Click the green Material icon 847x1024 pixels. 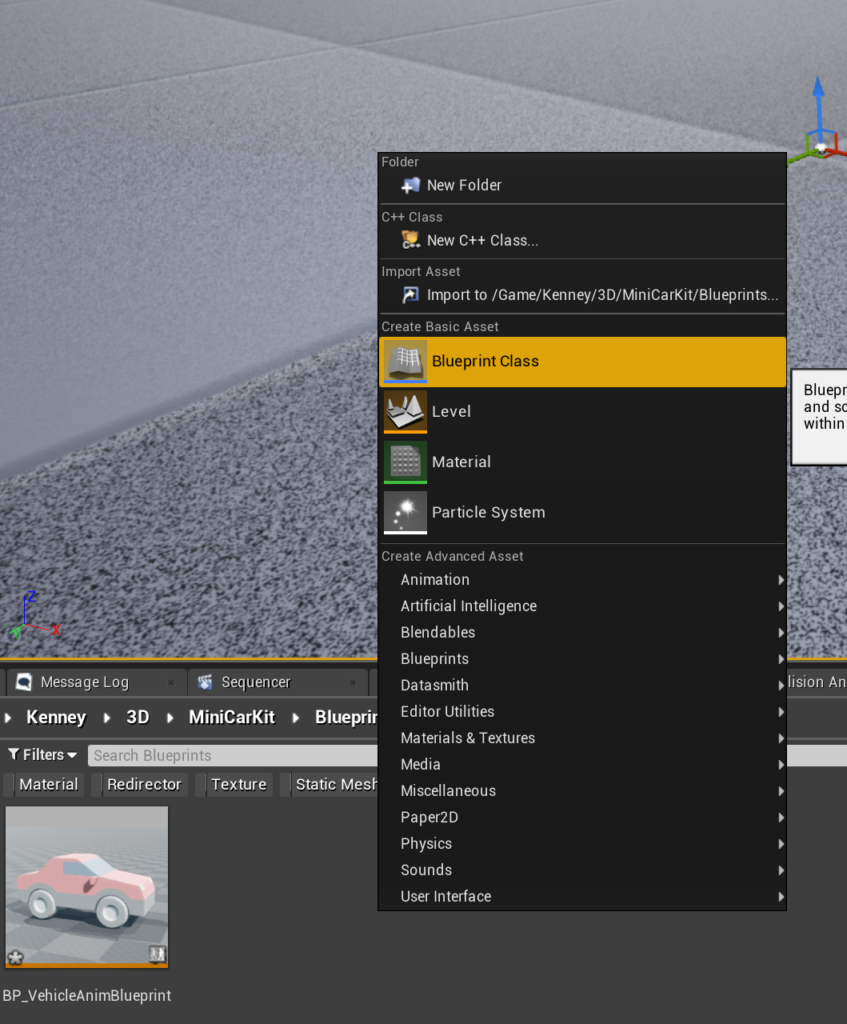(405, 462)
